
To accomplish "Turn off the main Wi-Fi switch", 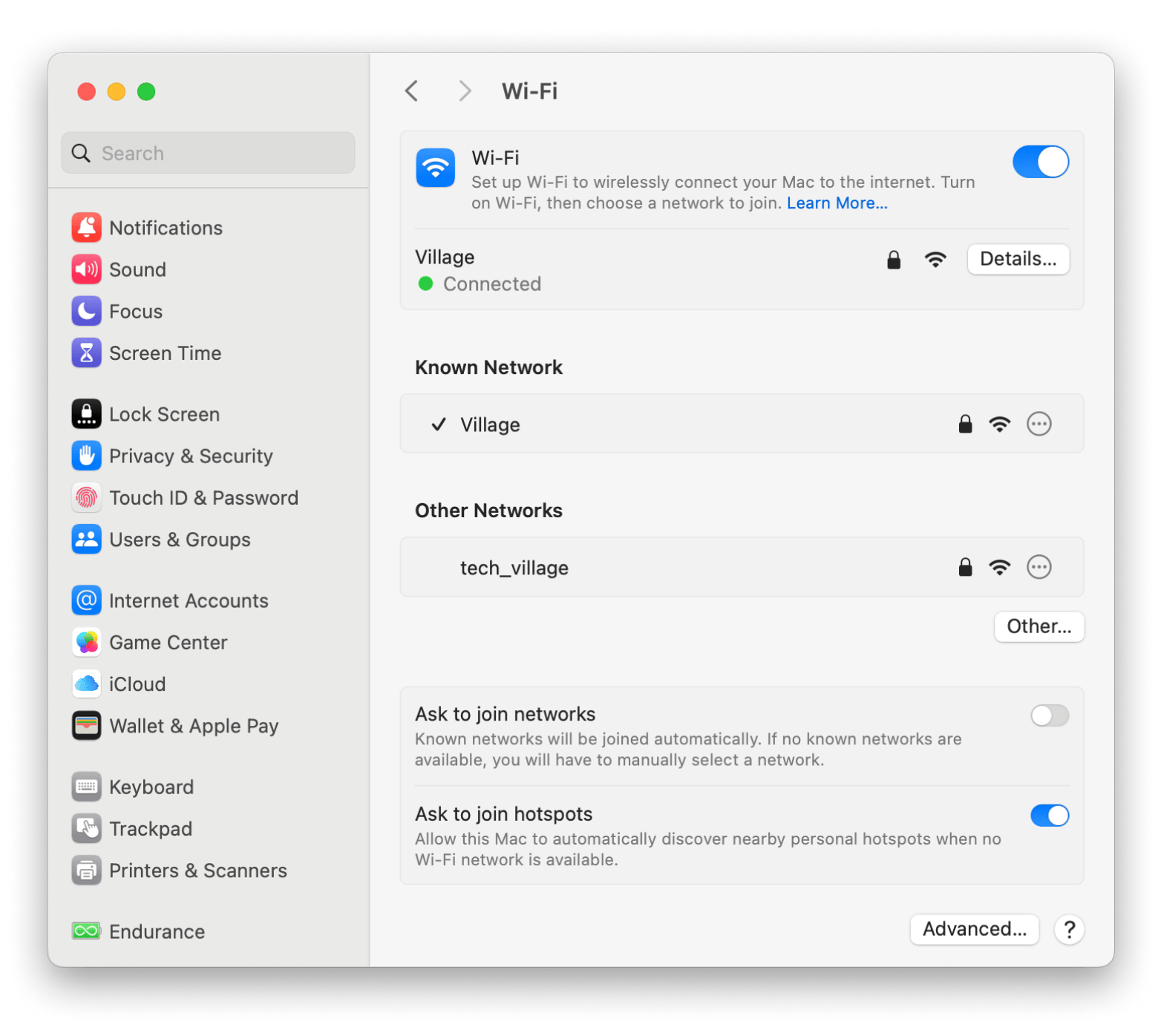I will [1041, 162].
